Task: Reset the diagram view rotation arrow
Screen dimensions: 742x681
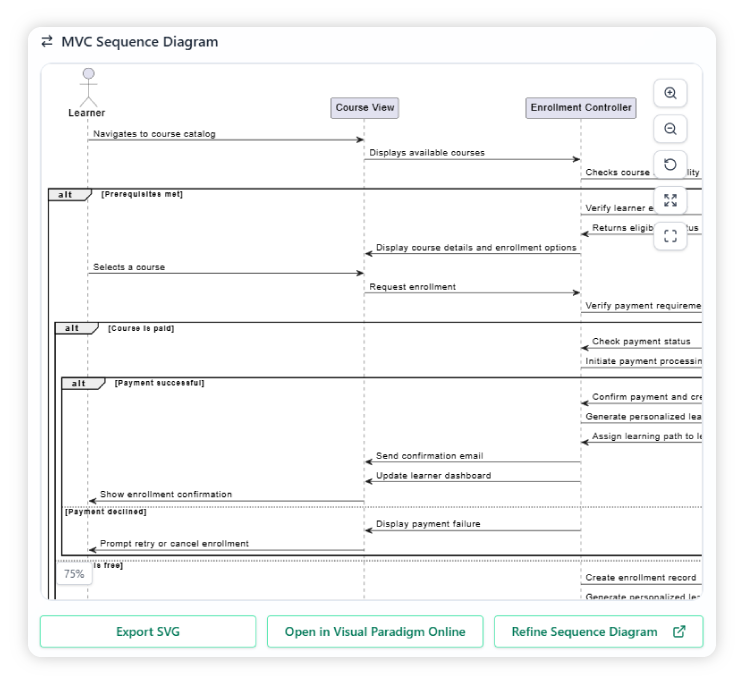Action: click(x=670, y=165)
